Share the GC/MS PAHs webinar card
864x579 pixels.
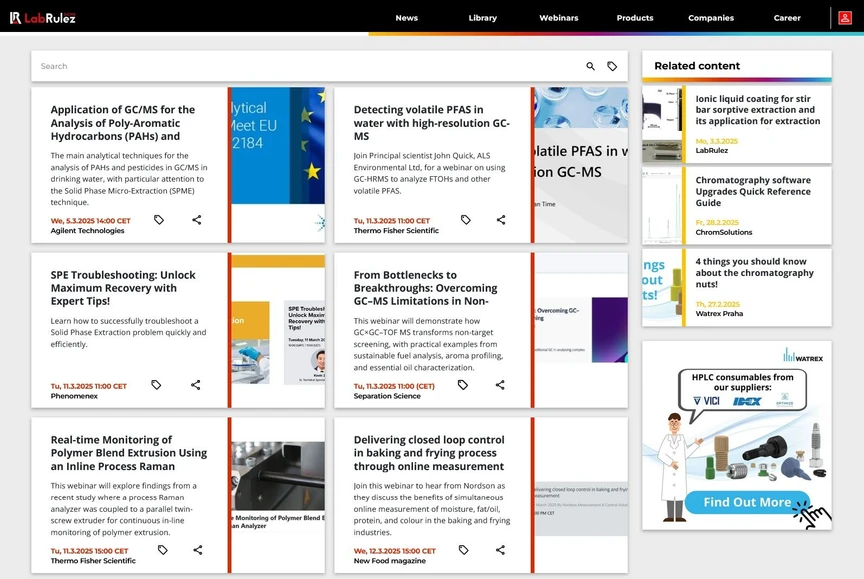pyautogui.click(x=197, y=220)
